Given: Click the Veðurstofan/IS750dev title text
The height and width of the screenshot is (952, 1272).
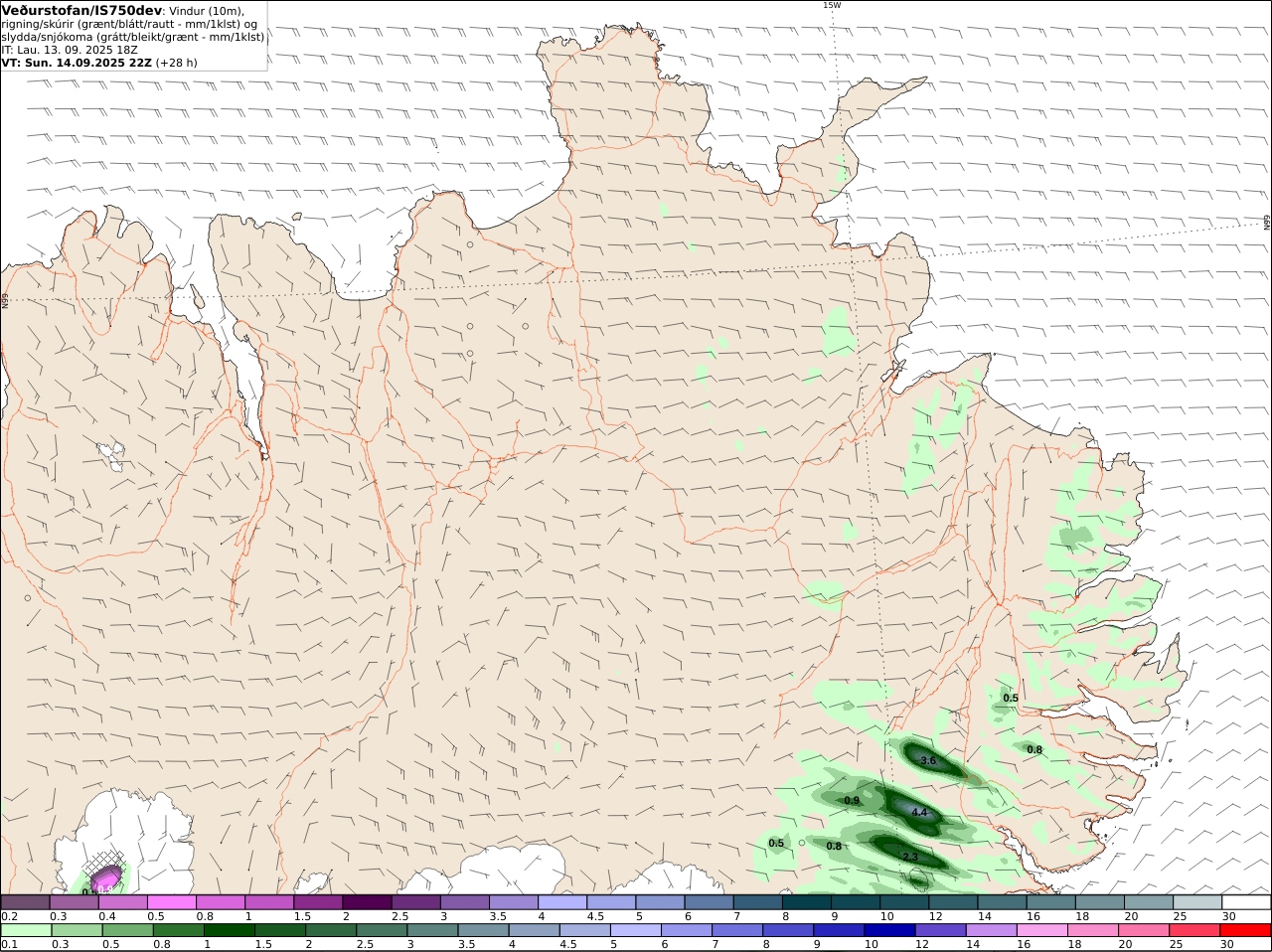Looking at the screenshot, I should pyautogui.click(x=82, y=10).
